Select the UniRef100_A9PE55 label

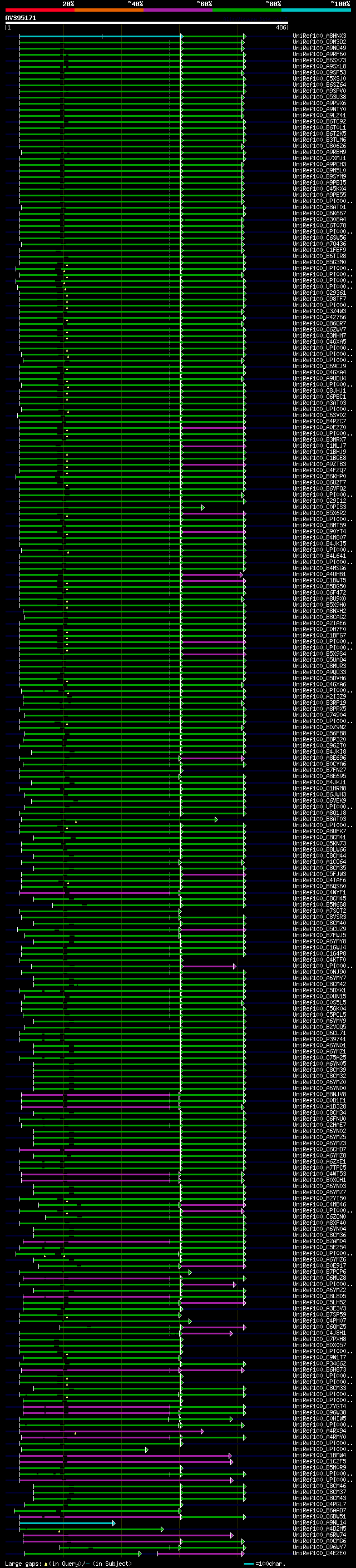(319, 195)
